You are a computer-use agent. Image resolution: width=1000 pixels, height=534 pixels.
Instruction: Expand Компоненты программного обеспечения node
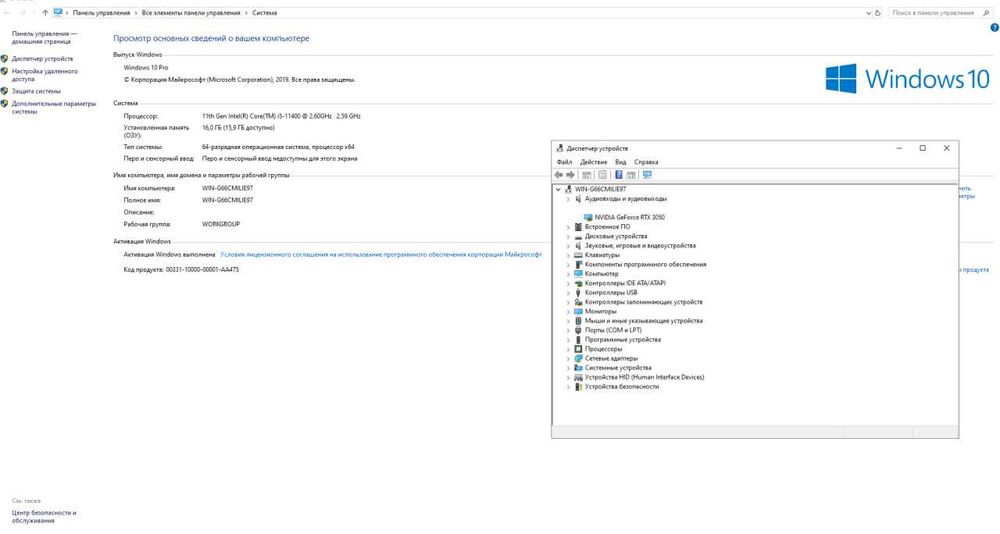click(x=568, y=265)
